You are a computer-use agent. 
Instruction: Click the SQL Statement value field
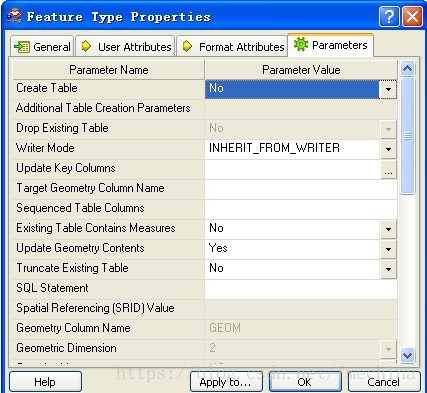click(x=301, y=289)
